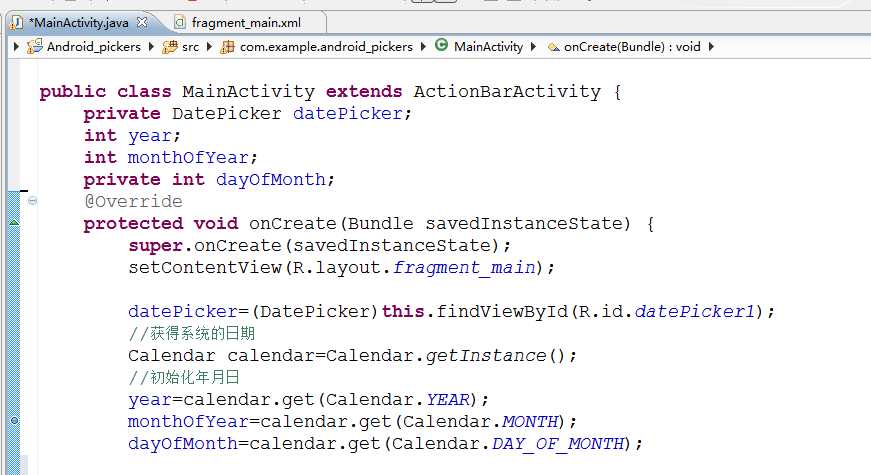Click the comment //初始化年月日
This screenshot has height=475, width=871.
tap(184, 378)
